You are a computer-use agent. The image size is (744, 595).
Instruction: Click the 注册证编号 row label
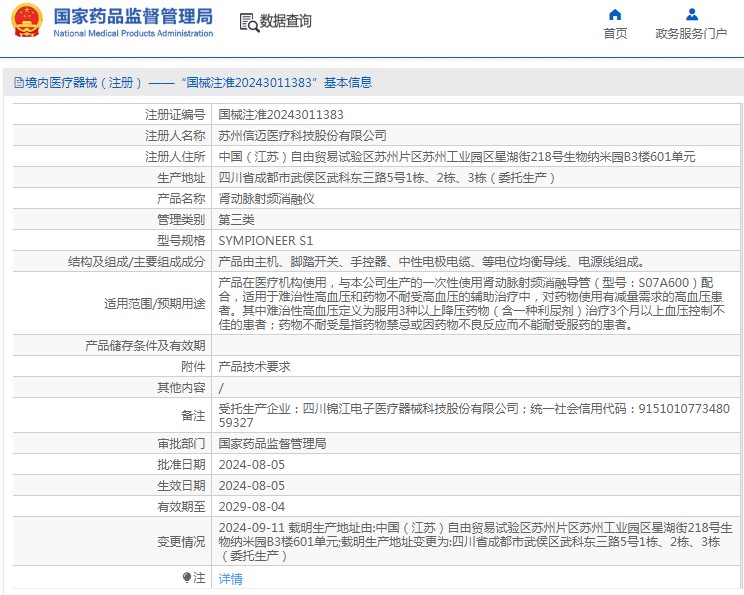click(x=175, y=115)
